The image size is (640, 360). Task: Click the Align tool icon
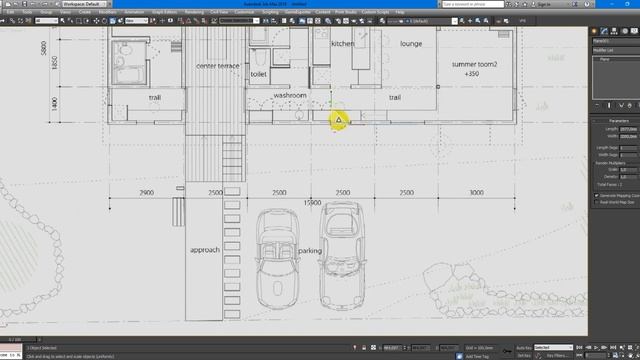click(274, 21)
